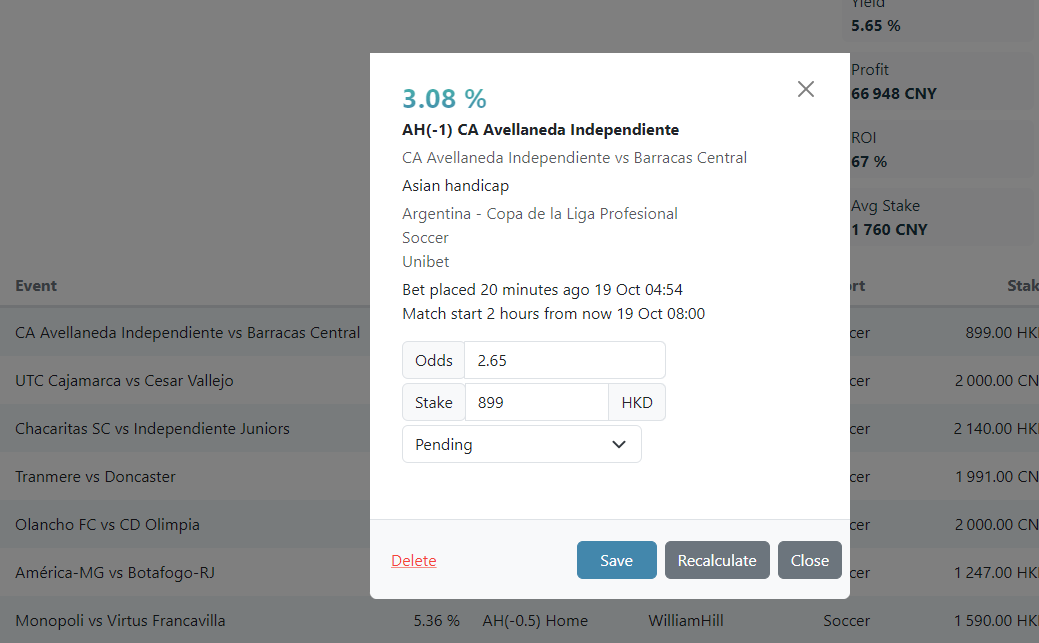The width and height of the screenshot is (1039, 643).
Task: Click the Unibet bookmaker text
Action: [425, 261]
